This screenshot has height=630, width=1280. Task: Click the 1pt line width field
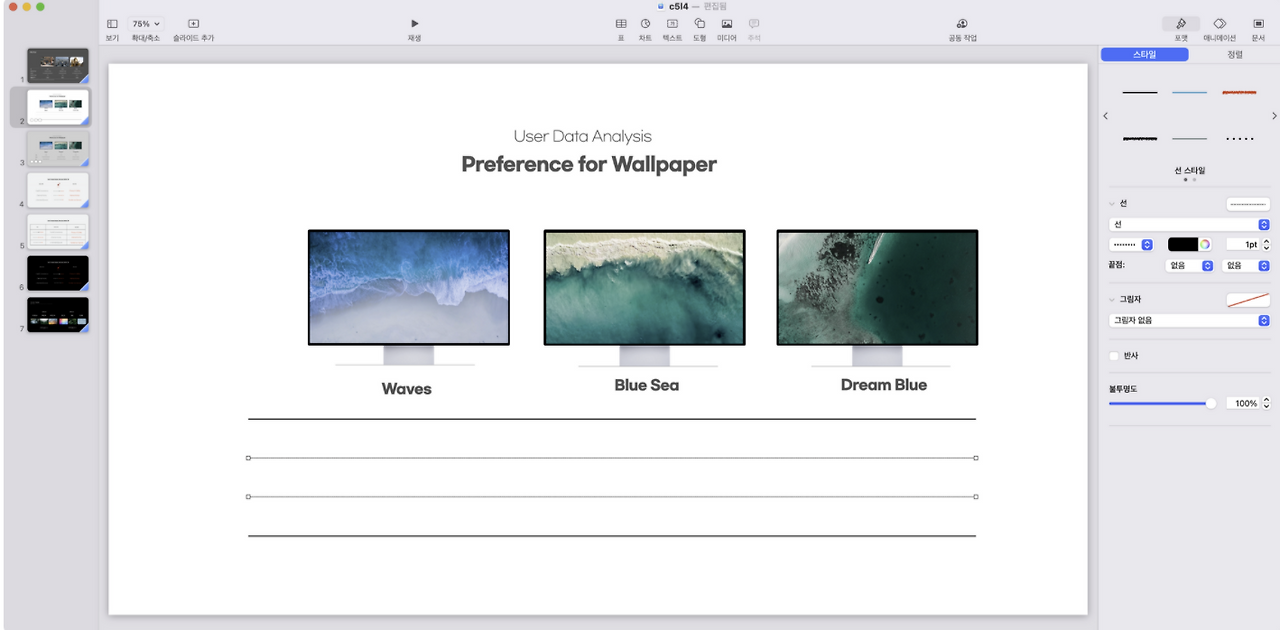[1243, 244]
